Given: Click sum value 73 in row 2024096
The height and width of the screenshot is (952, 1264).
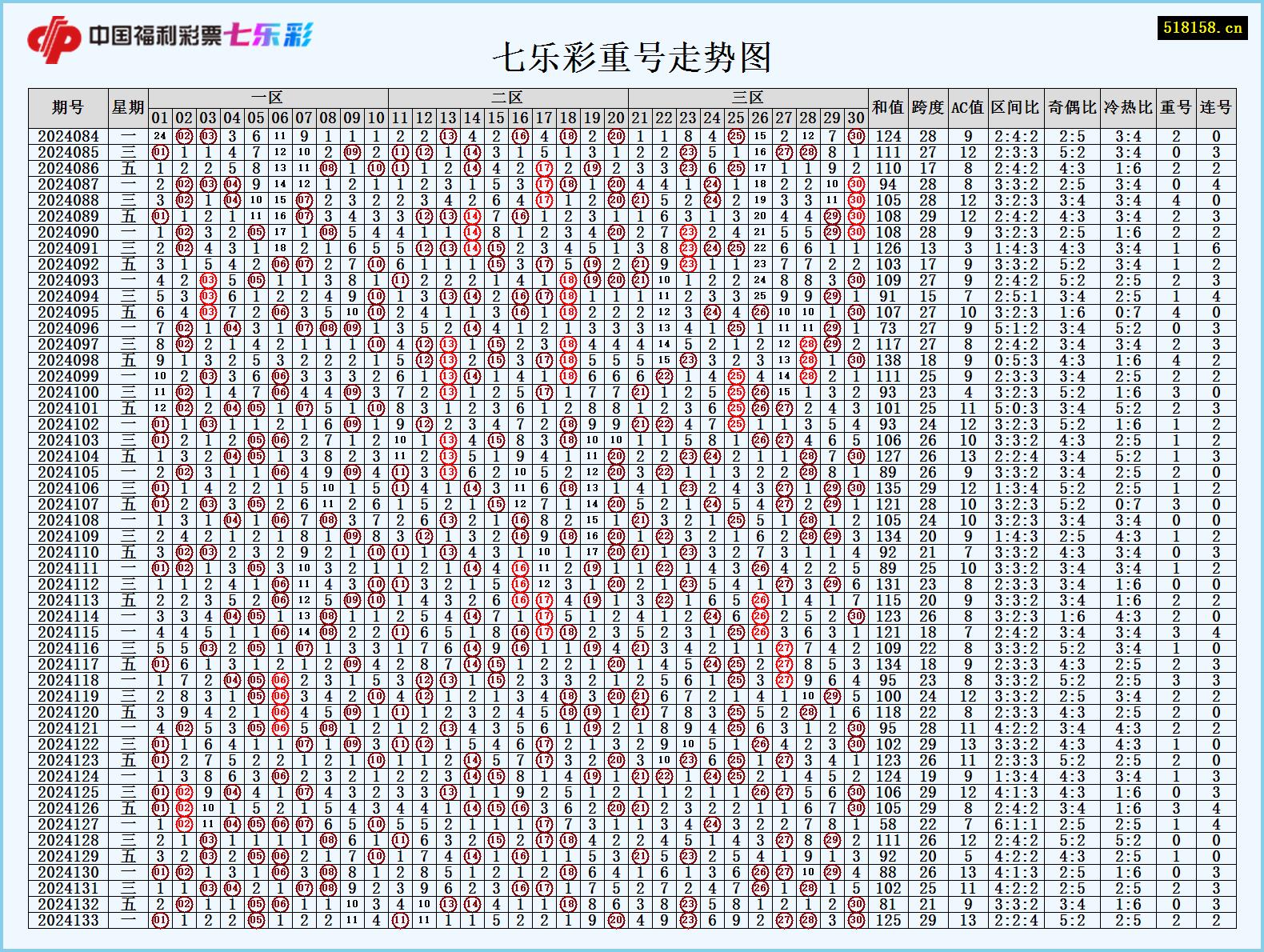Looking at the screenshot, I should 888,329.
